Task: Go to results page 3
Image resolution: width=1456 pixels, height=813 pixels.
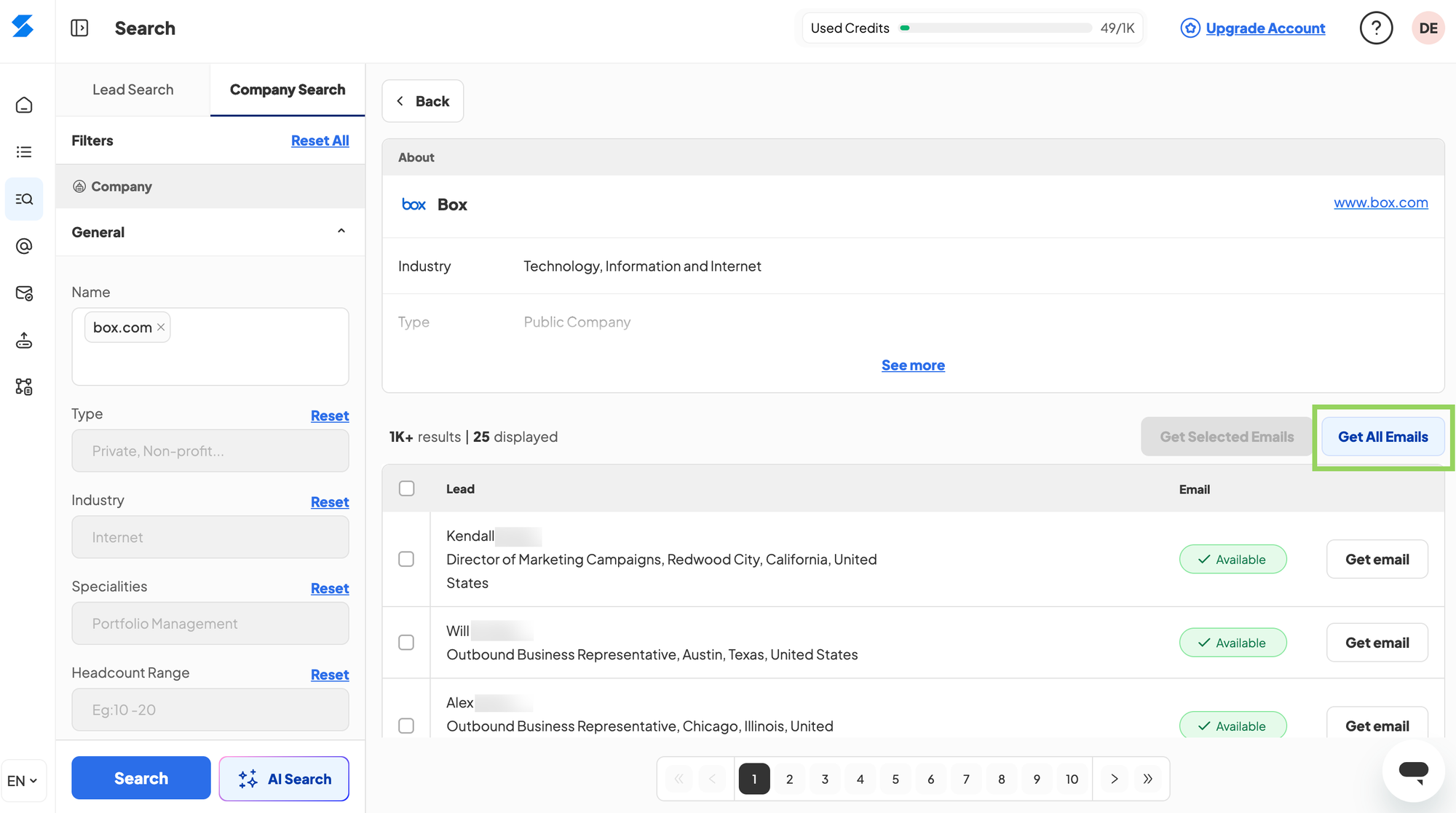Action: [x=825, y=779]
